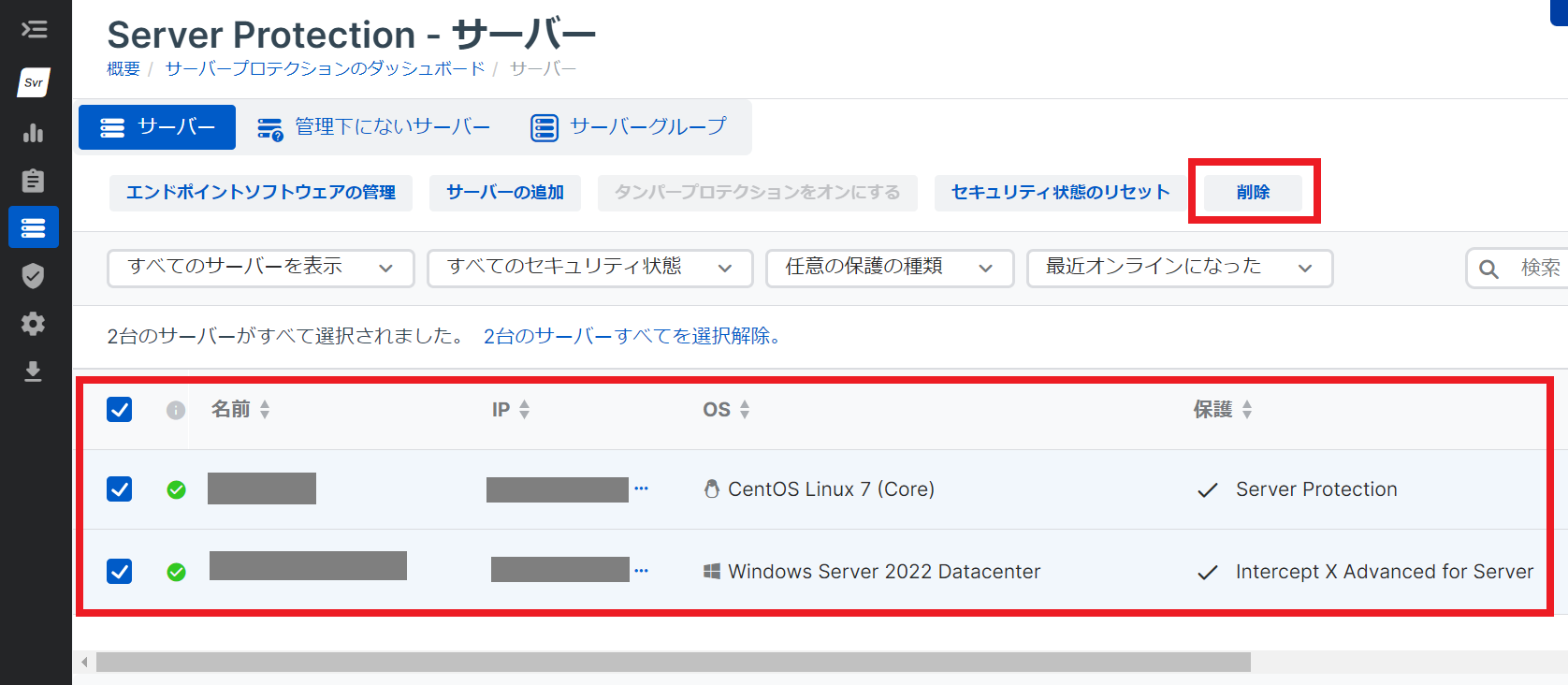Open the clipboard reports icon in sidebar
The image size is (1568, 685).
point(34,180)
